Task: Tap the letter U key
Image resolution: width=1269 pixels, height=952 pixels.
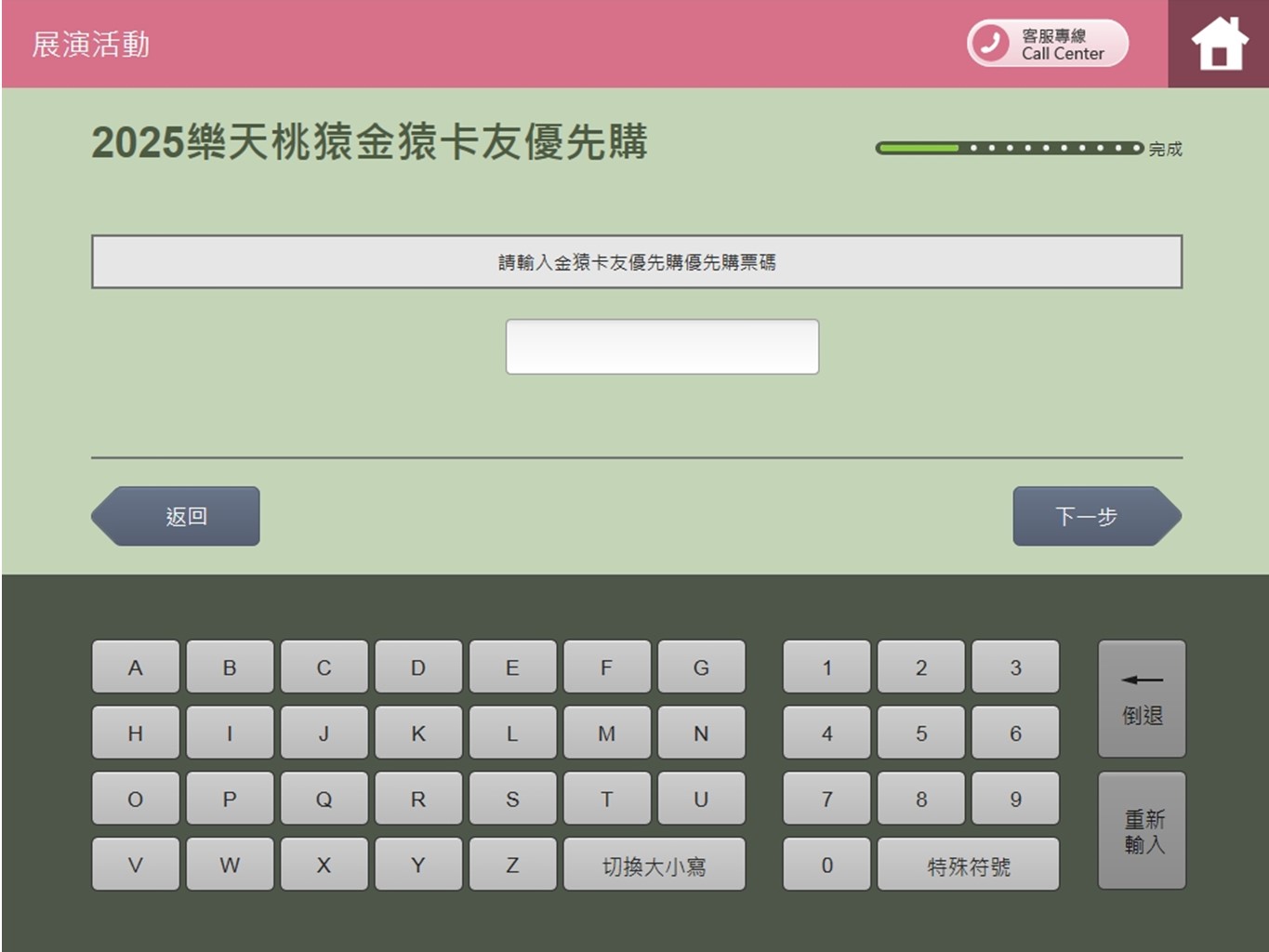Action: click(x=701, y=799)
